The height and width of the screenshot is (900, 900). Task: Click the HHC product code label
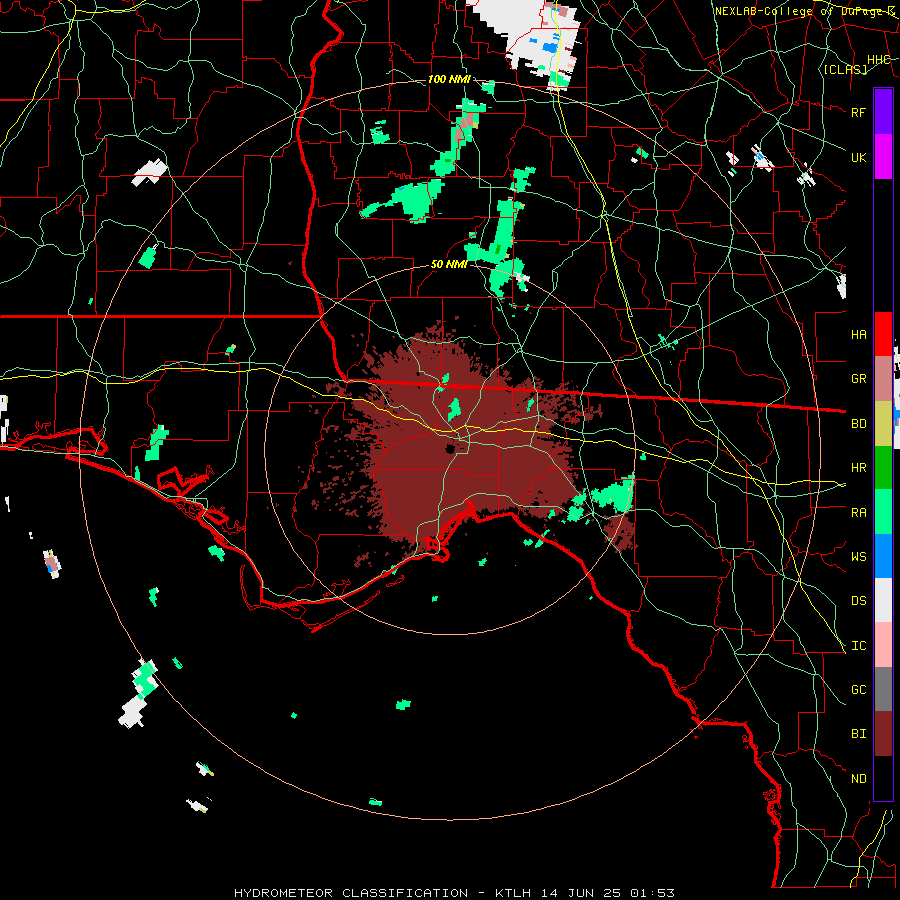click(879, 59)
